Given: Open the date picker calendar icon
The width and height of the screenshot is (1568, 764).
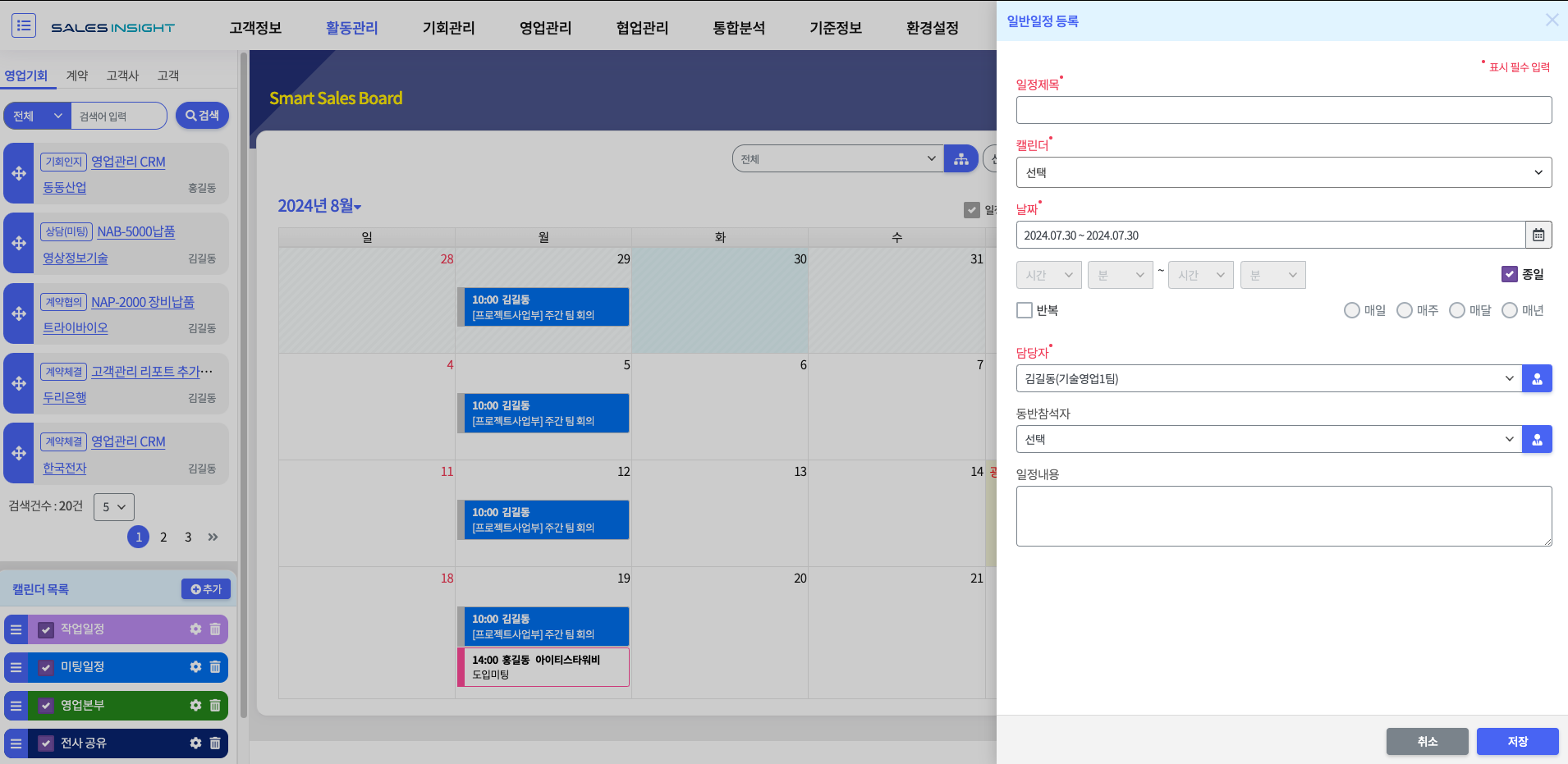Looking at the screenshot, I should [1538, 236].
